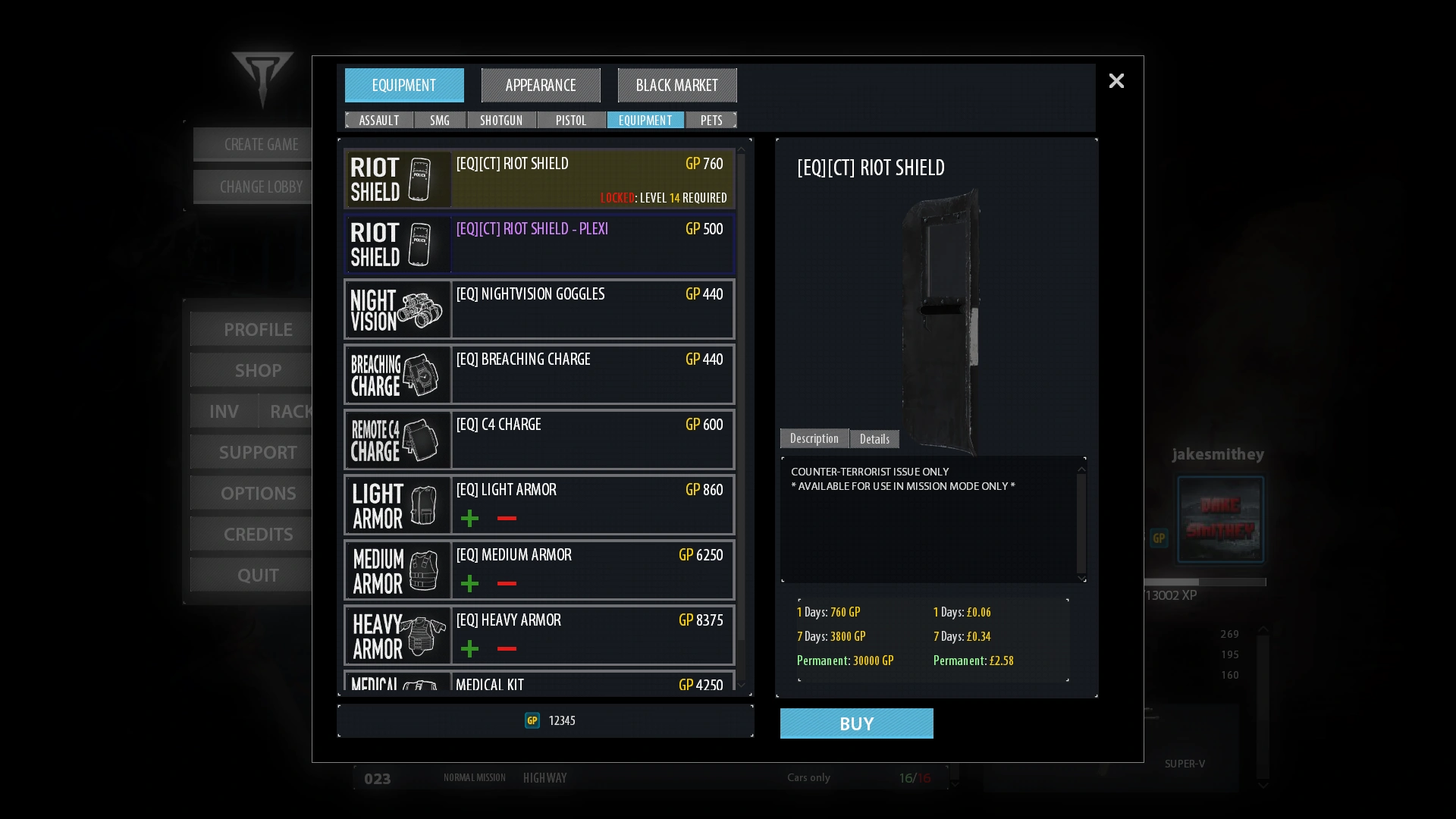The height and width of the screenshot is (819, 1456).
Task: Click the GP currency icon beside 12345
Action: (532, 720)
